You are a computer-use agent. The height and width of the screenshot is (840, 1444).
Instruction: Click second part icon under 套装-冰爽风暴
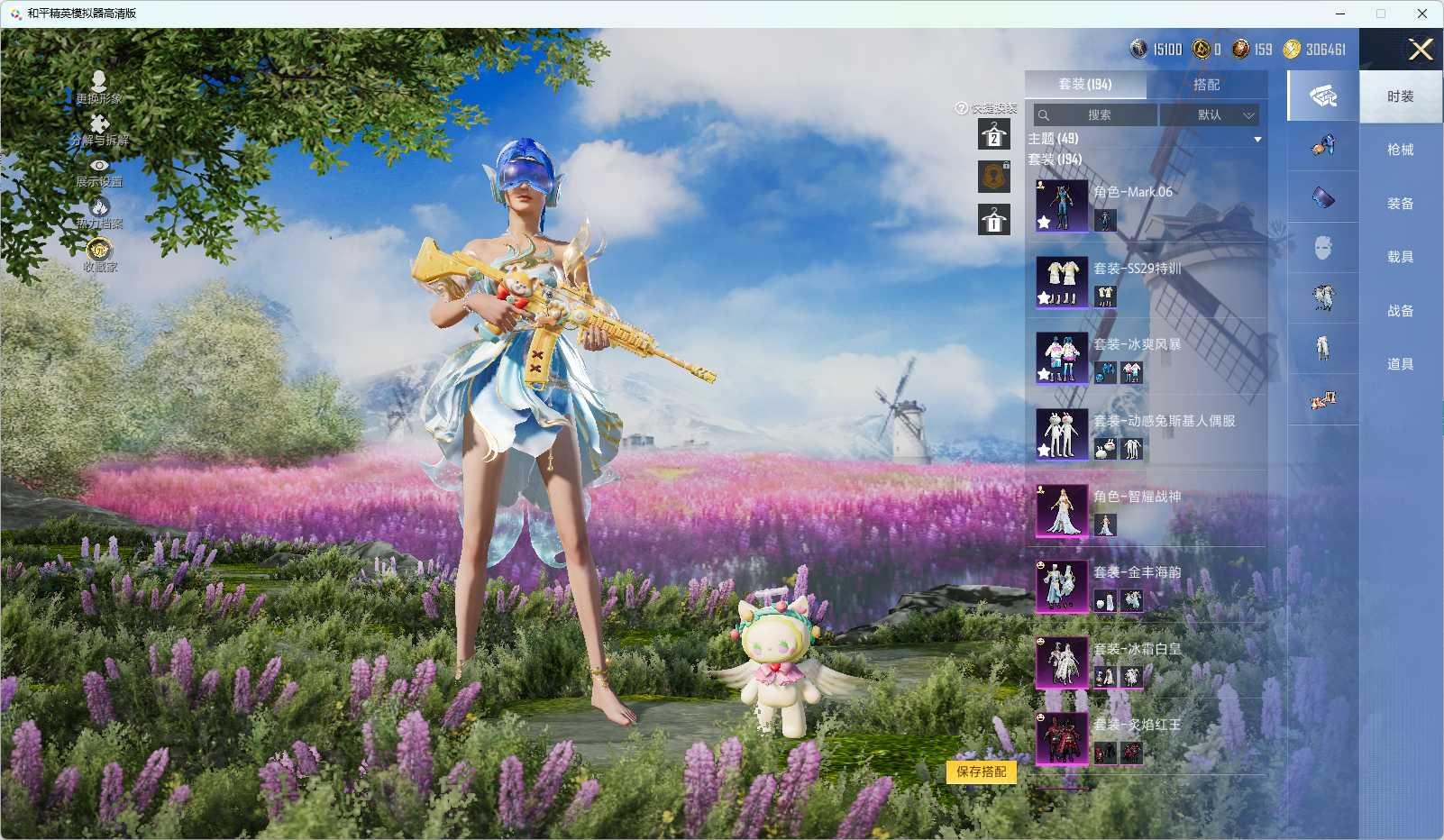1132,372
